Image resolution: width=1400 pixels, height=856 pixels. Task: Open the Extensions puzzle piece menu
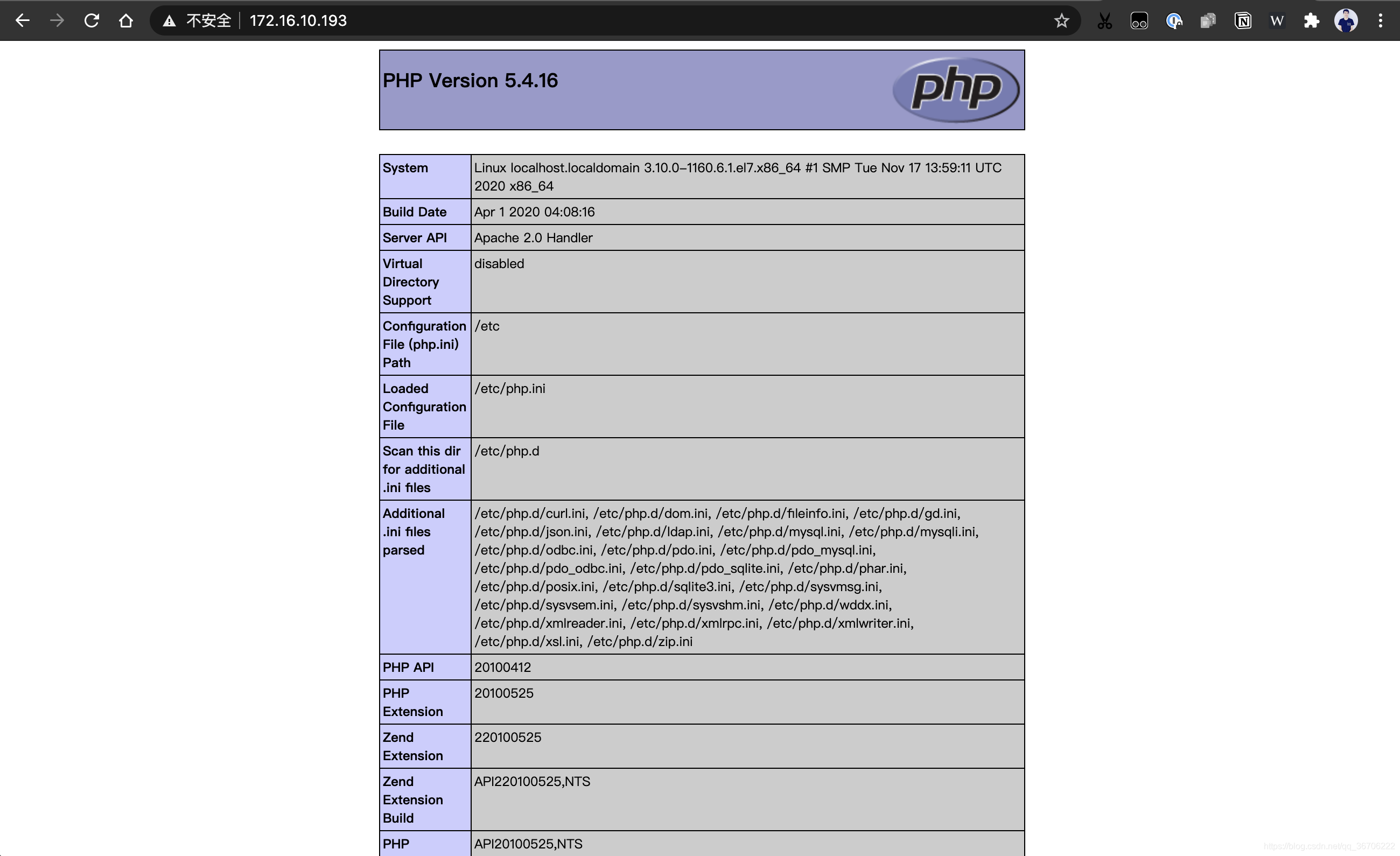click(x=1311, y=21)
